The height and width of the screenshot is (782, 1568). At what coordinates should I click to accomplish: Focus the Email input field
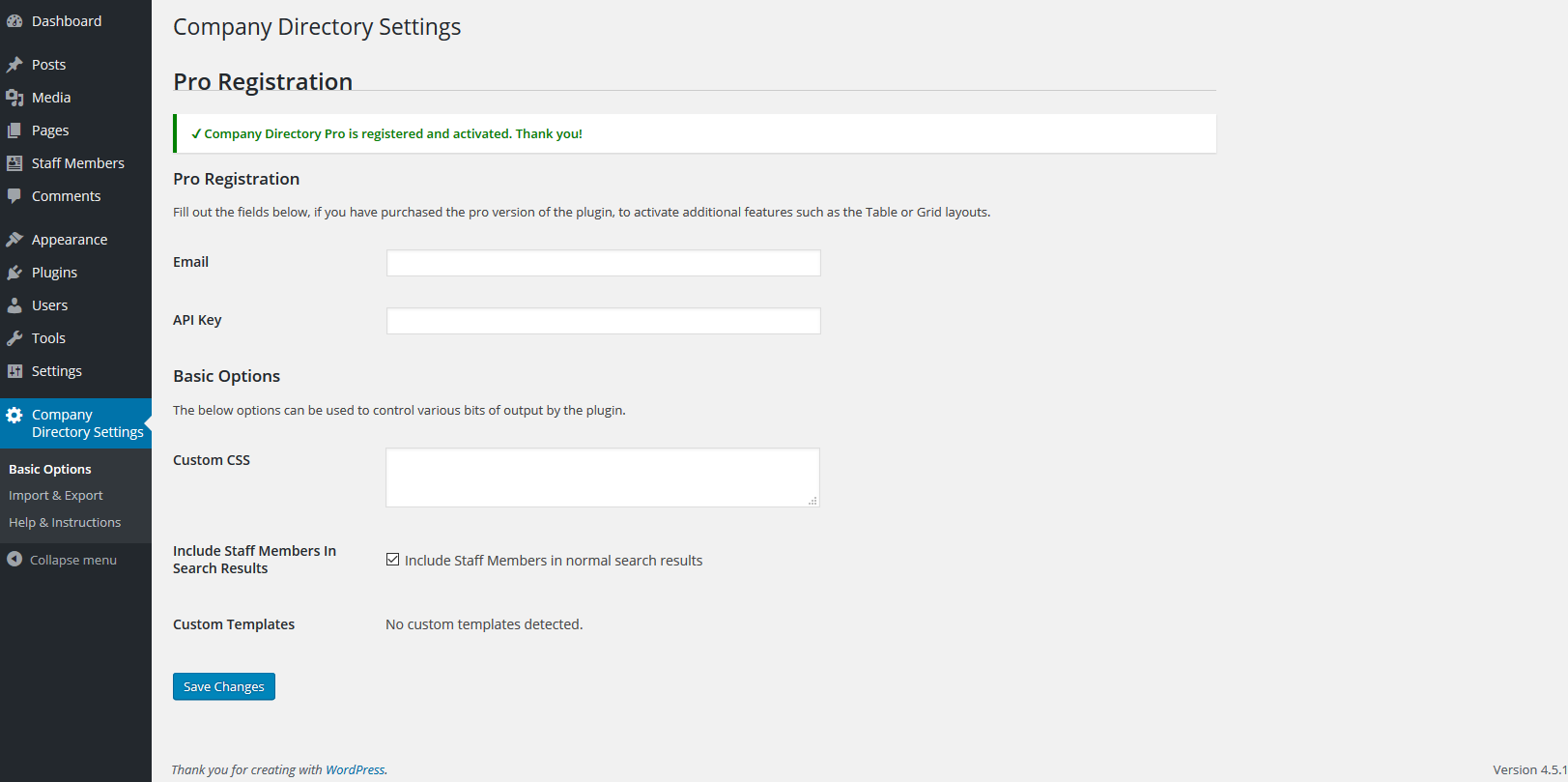603,263
